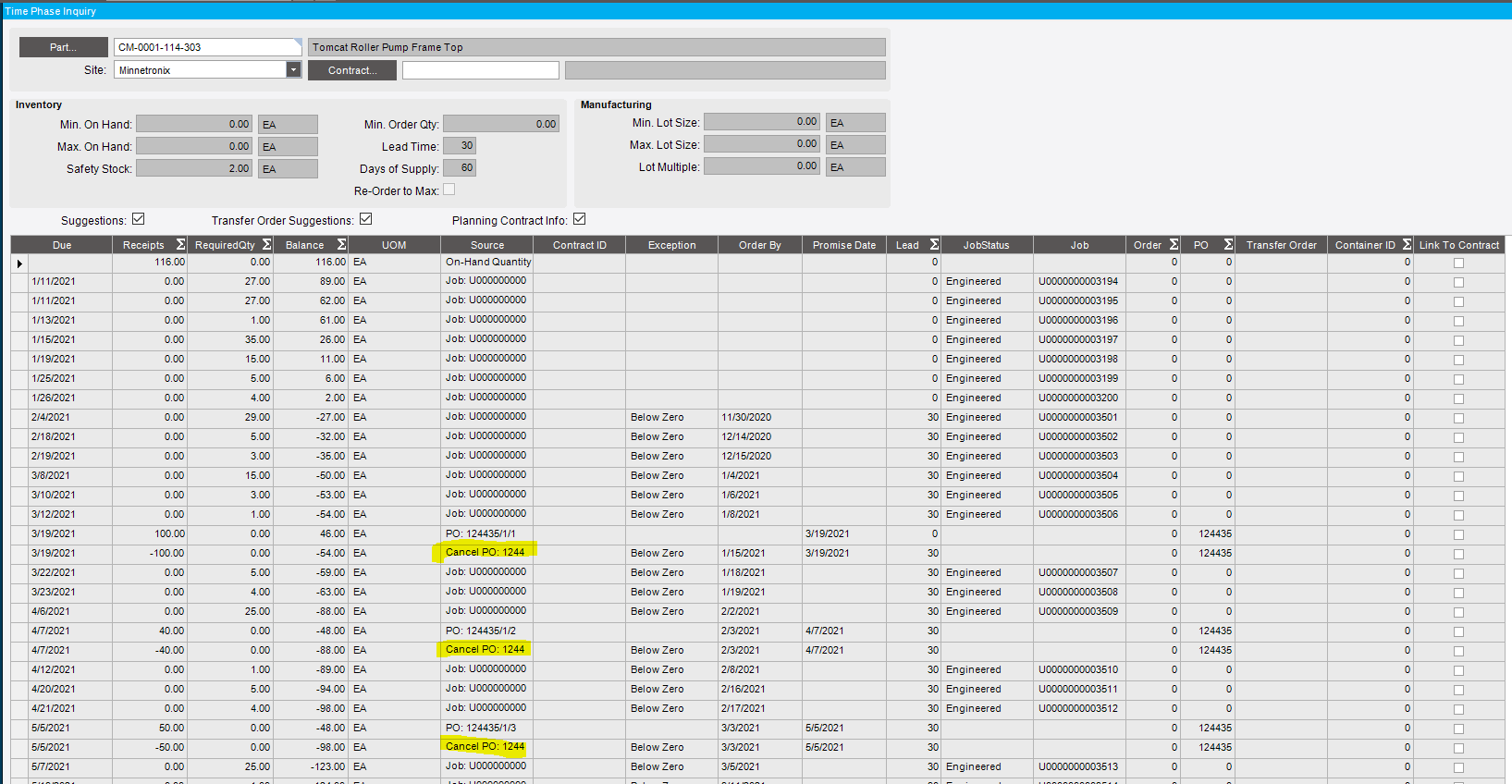This screenshot has width=1512, height=784.
Task: Click the receipts value 100.00
Action: click(150, 533)
